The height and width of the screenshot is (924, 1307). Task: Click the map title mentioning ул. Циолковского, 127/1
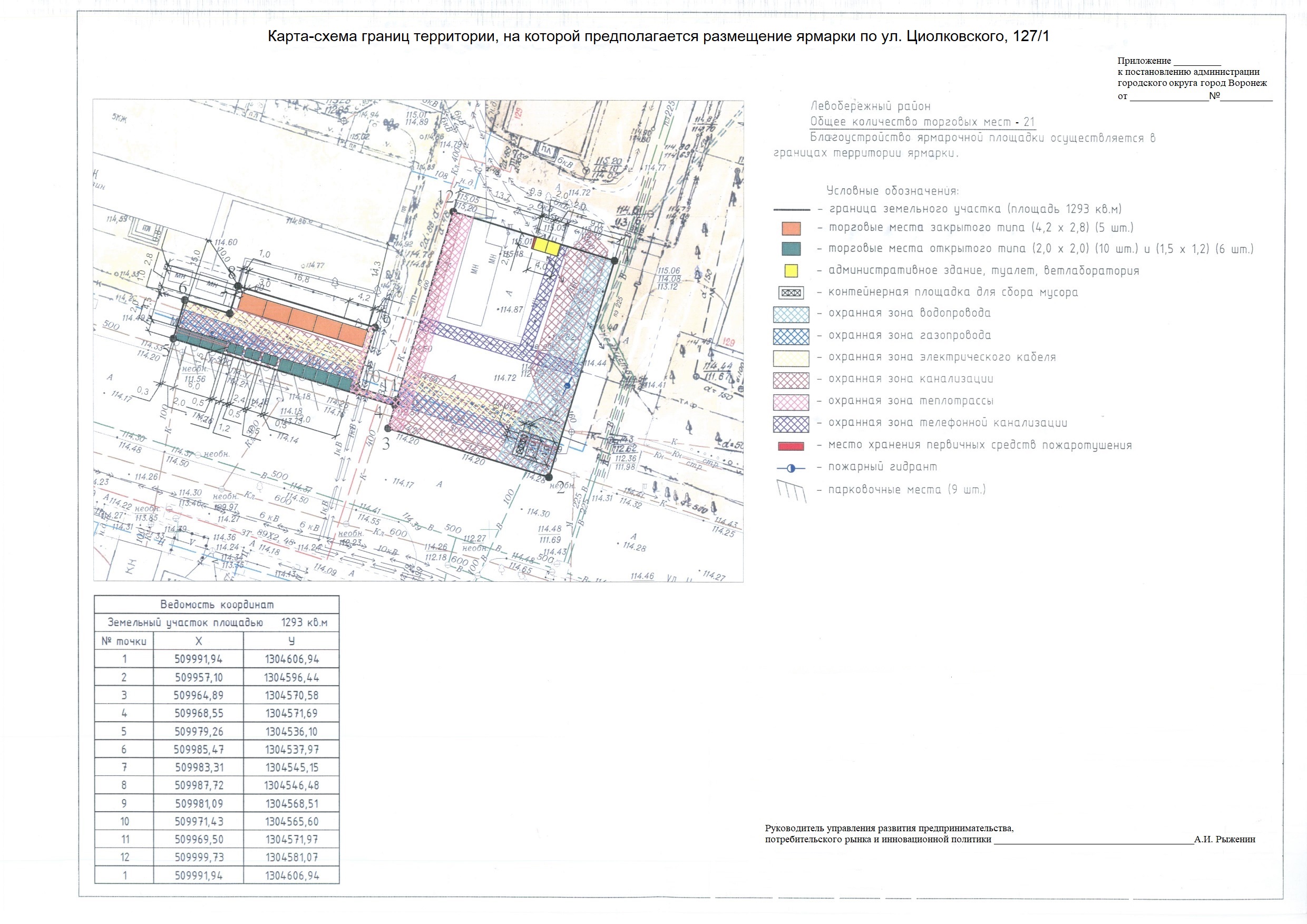tap(658, 37)
